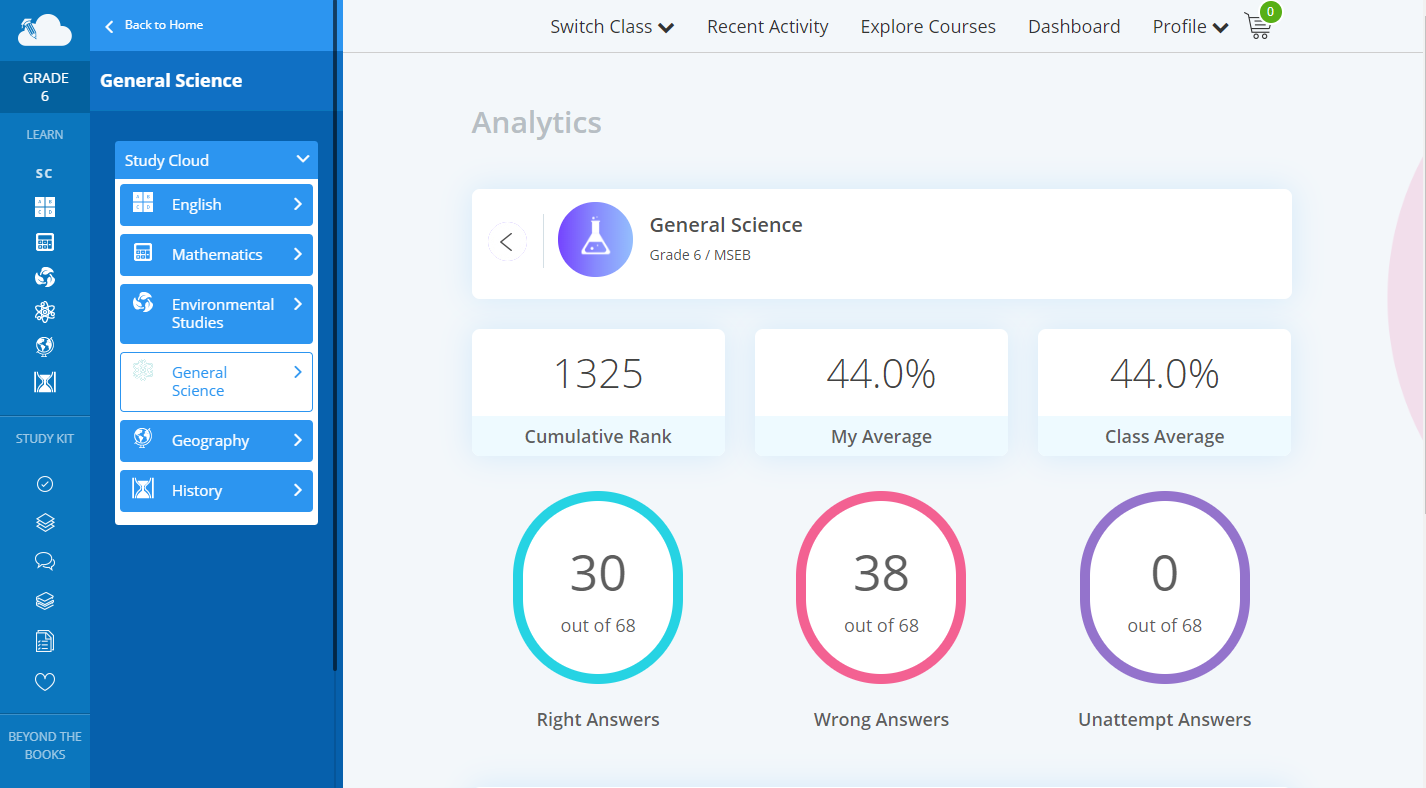The height and width of the screenshot is (788, 1426).
Task: Click the GRADE 6 badge
Action: 45,87
